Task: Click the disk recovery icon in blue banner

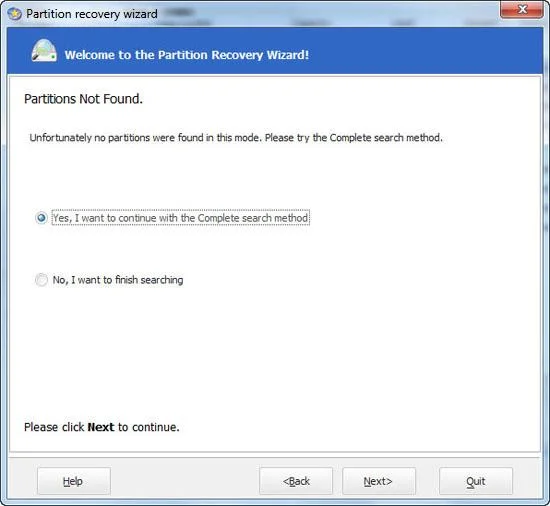Action: pos(44,51)
